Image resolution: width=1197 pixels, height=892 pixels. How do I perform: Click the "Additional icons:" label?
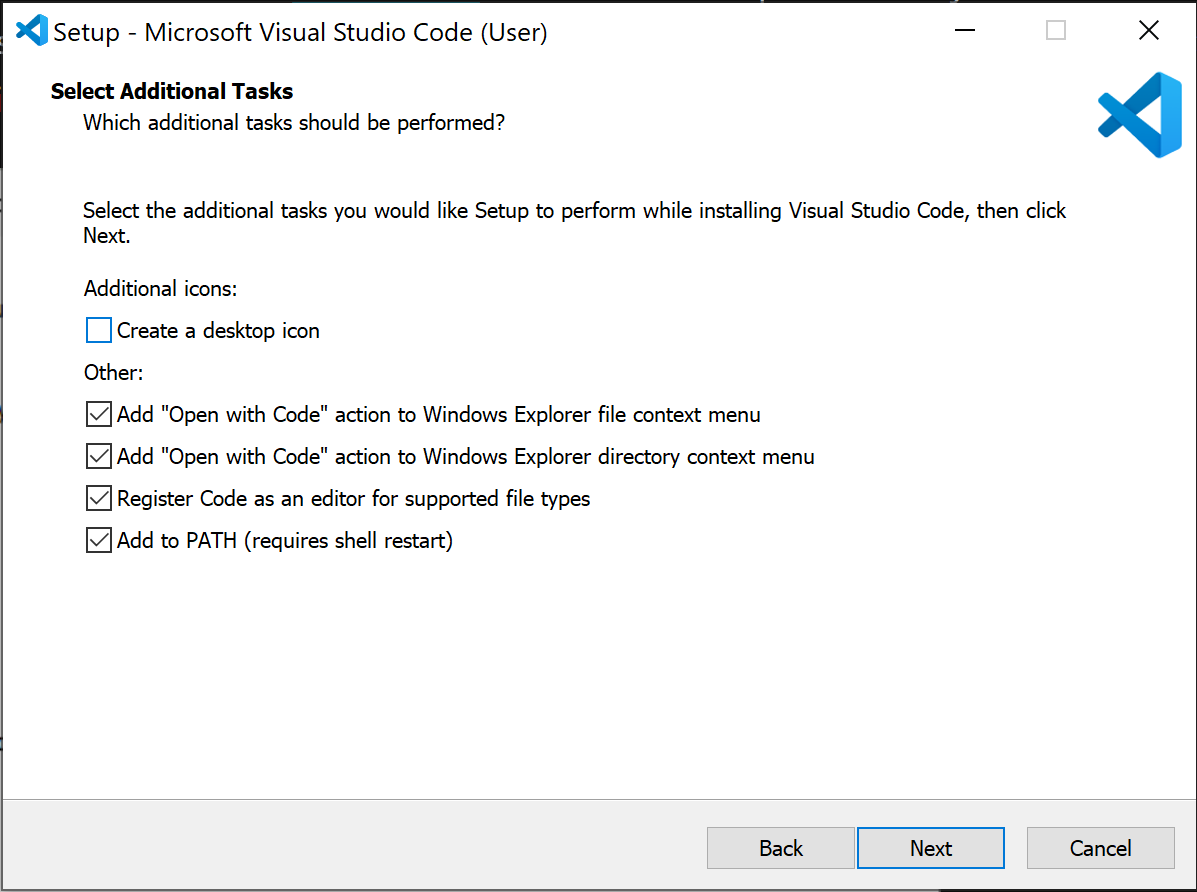[x=160, y=288]
